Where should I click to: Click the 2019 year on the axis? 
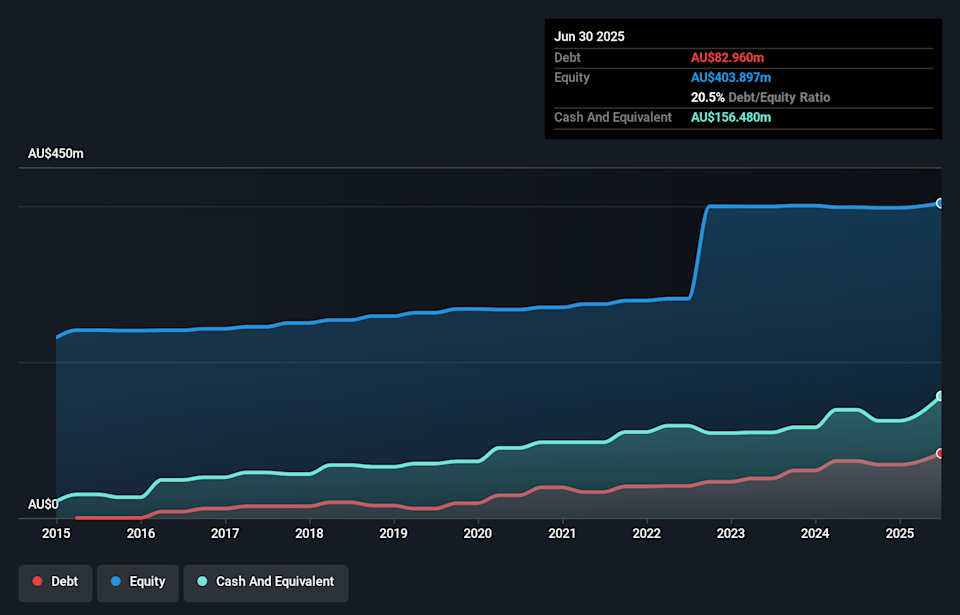pos(394,533)
